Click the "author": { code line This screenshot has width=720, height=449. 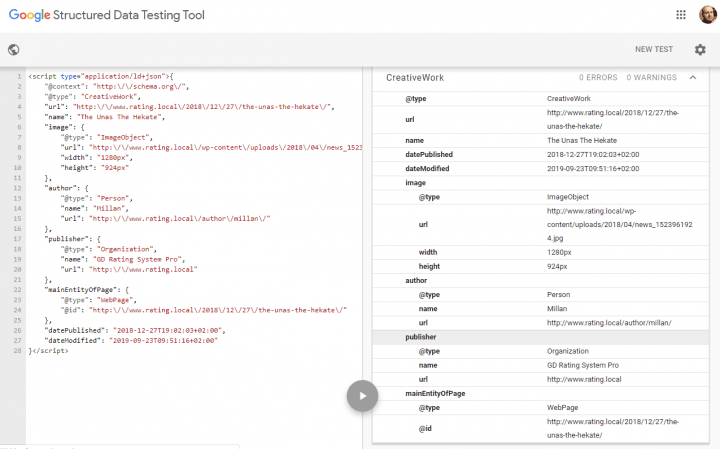coord(67,188)
